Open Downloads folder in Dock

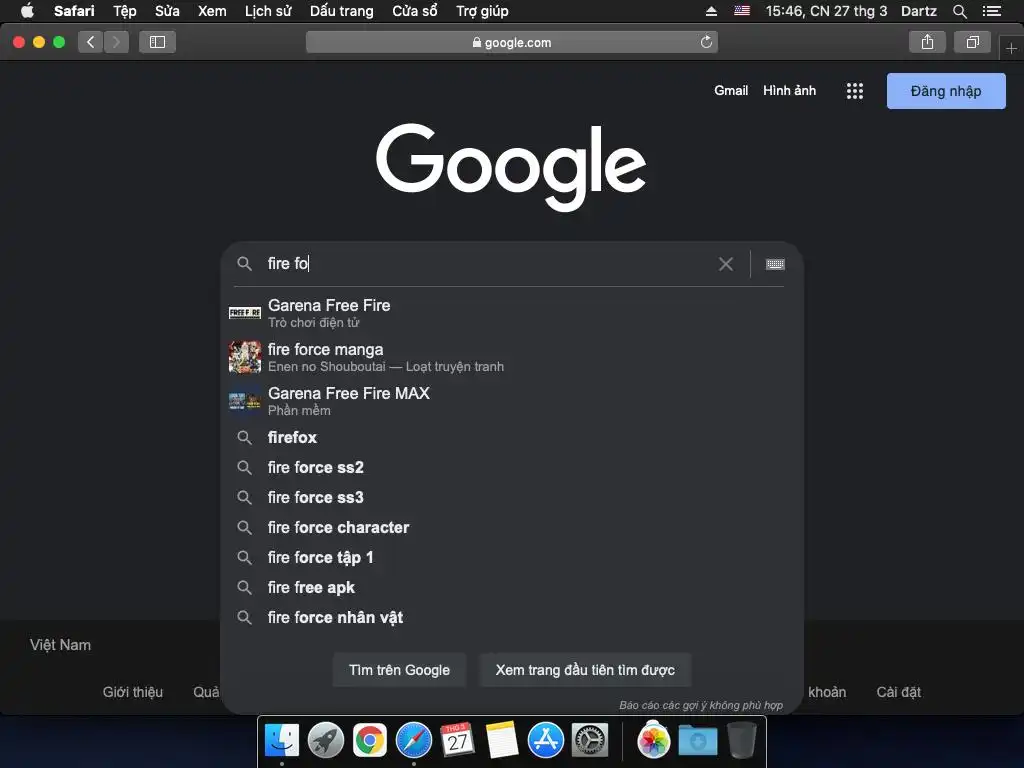click(x=697, y=740)
